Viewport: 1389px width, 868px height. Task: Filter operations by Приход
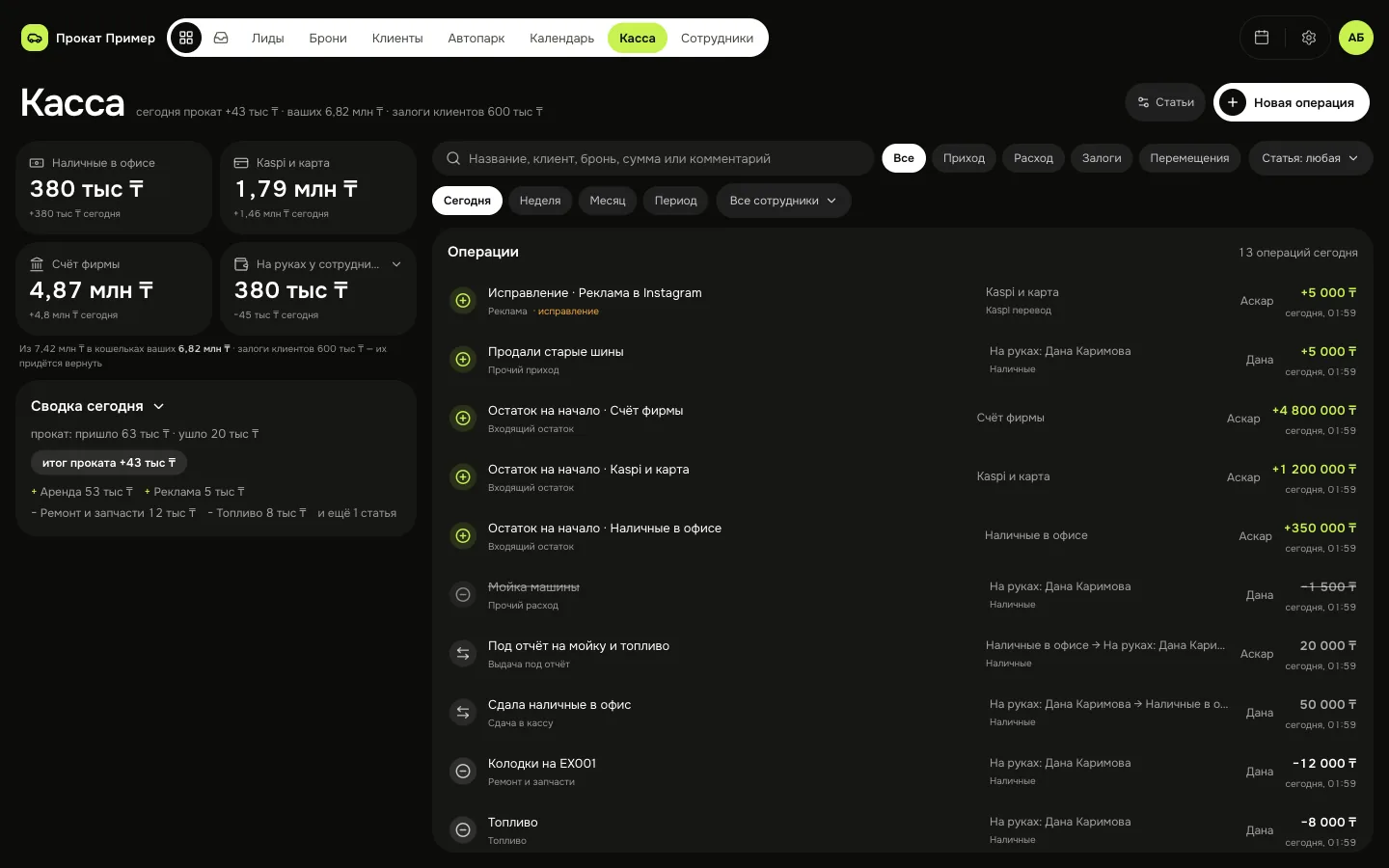[x=964, y=158]
